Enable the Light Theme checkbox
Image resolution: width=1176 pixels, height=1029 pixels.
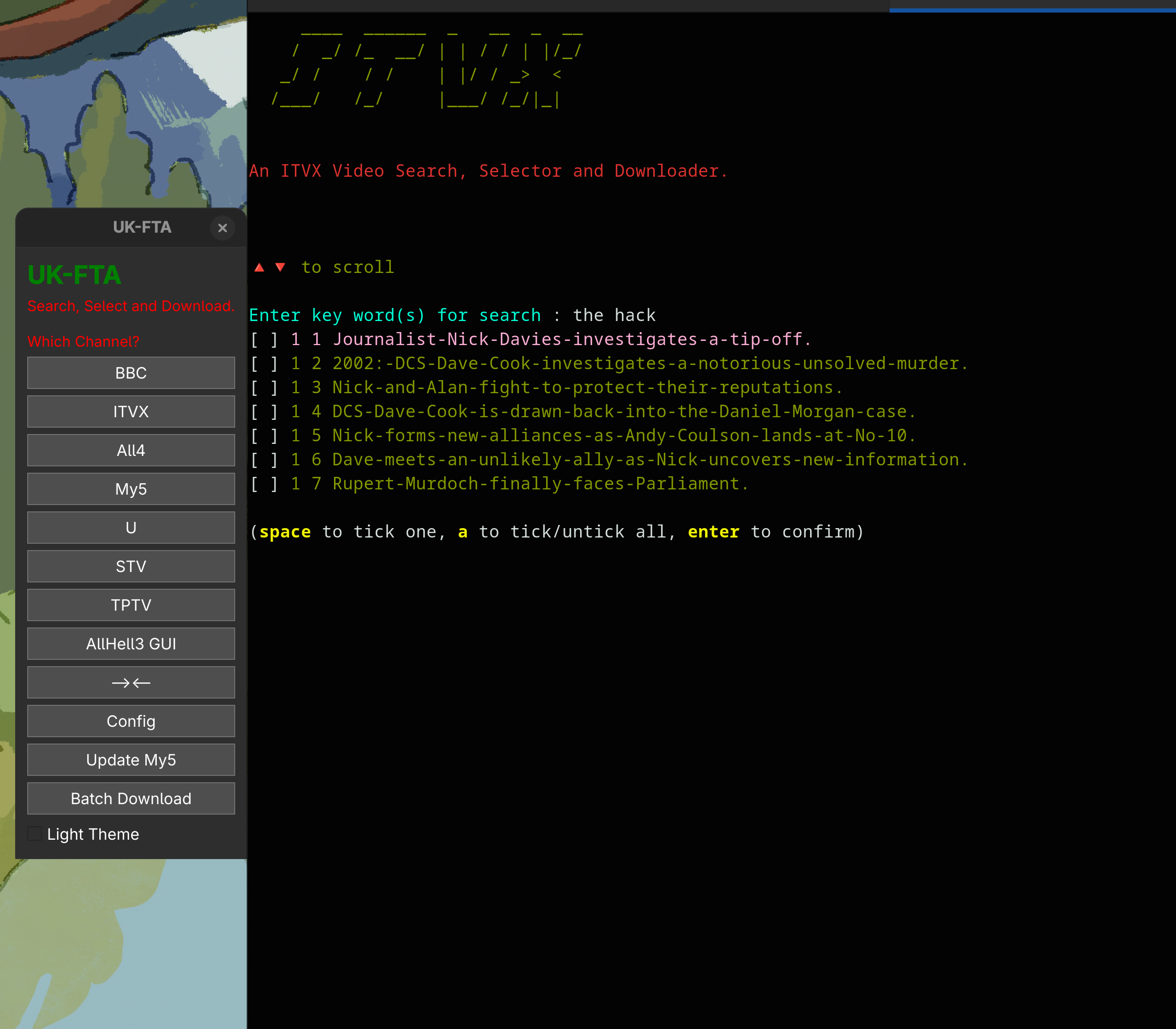(35, 834)
